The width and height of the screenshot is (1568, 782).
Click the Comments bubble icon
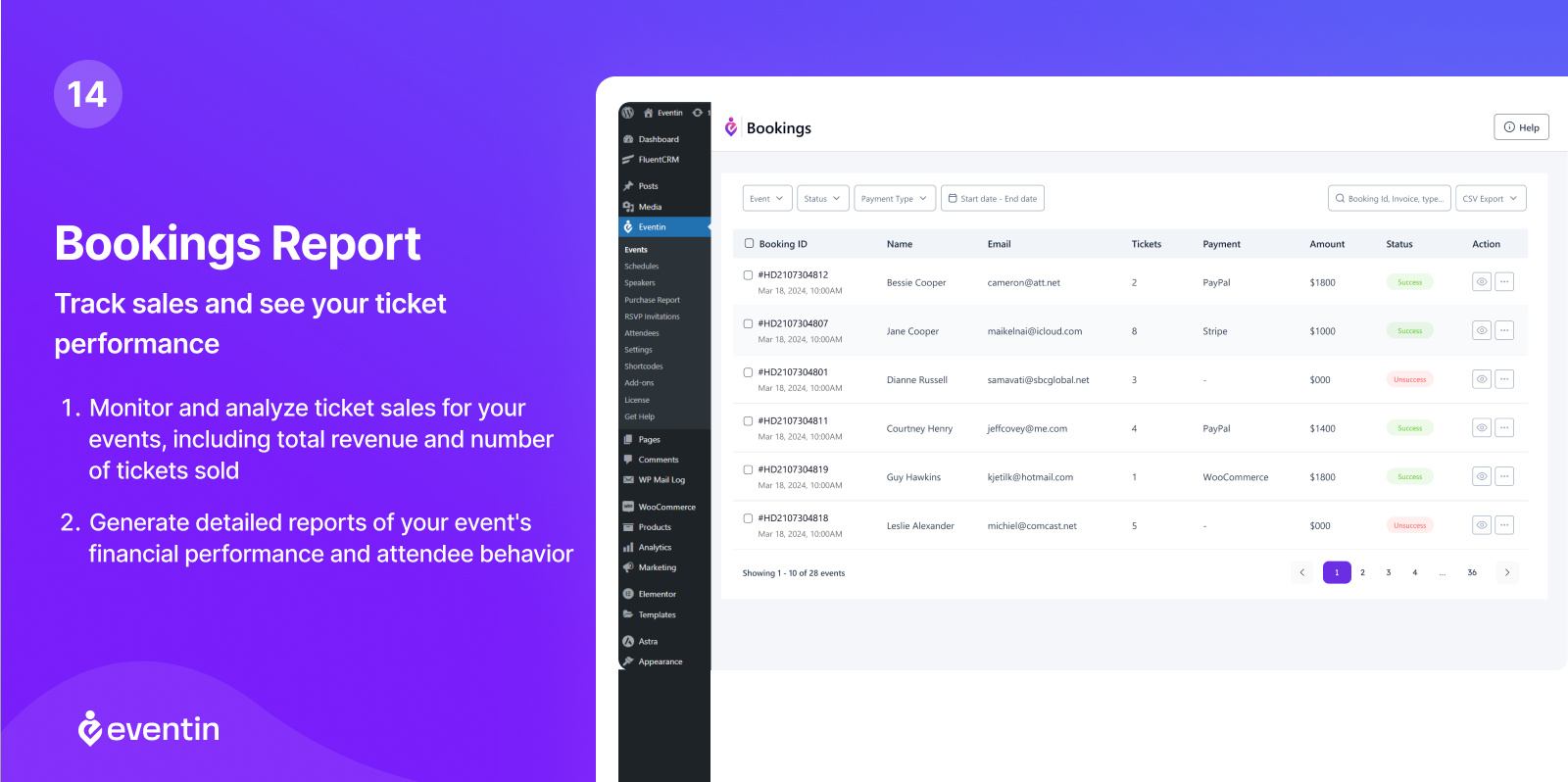[628, 460]
